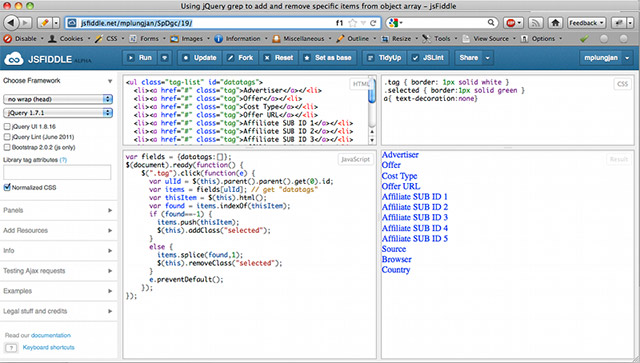Click the pencil highlighter toolbar icon
The height and width of the screenshot is (363, 640).
(44, 23)
